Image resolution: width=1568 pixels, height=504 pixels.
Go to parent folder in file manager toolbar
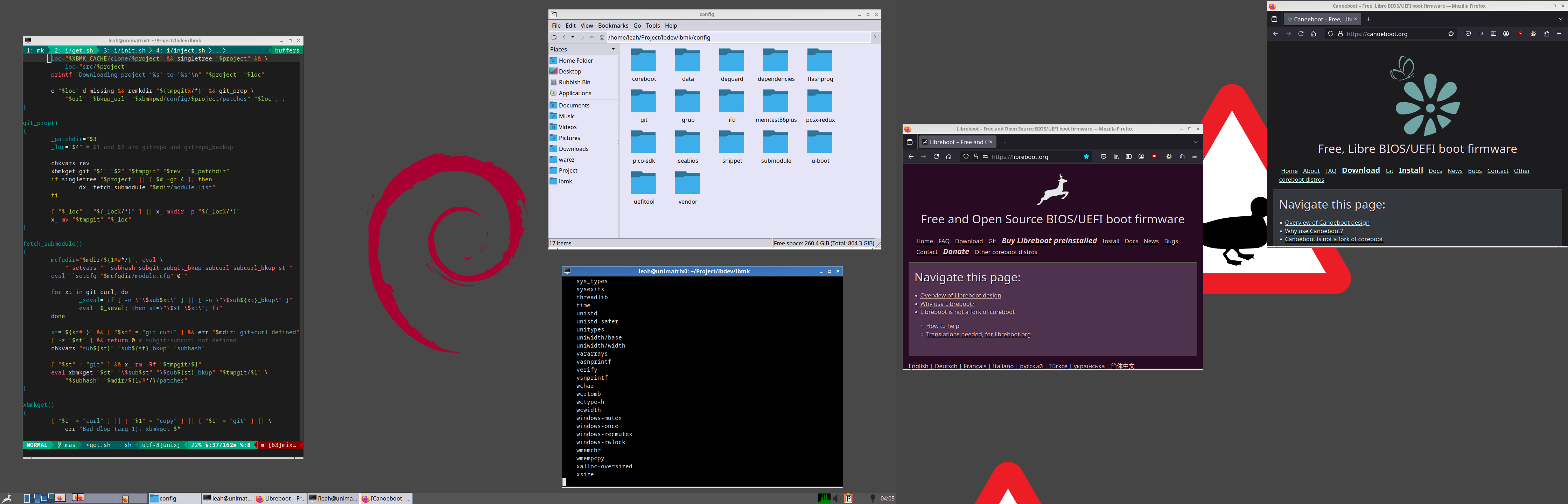click(x=591, y=37)
